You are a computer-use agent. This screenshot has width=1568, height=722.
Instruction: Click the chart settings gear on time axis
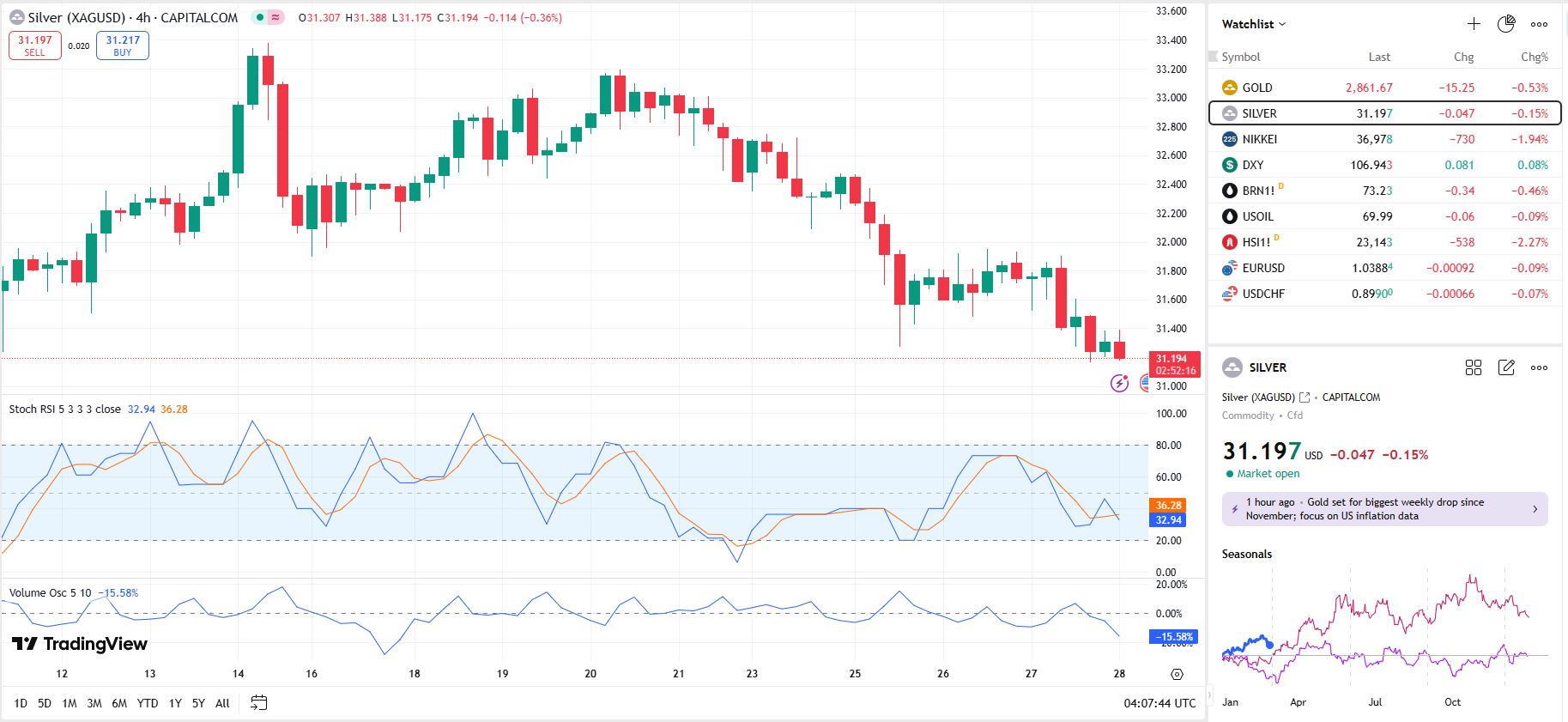tap(1177, 674)
